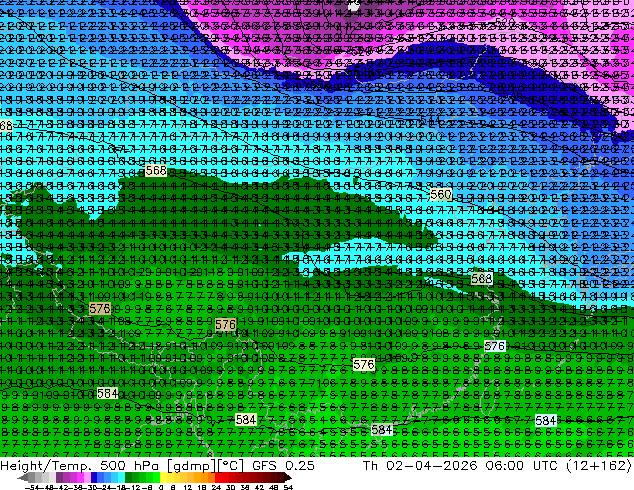The image size is (634, 490).
Task: Click the legend's left grey arrow end
Action: (x=22, y=477)
